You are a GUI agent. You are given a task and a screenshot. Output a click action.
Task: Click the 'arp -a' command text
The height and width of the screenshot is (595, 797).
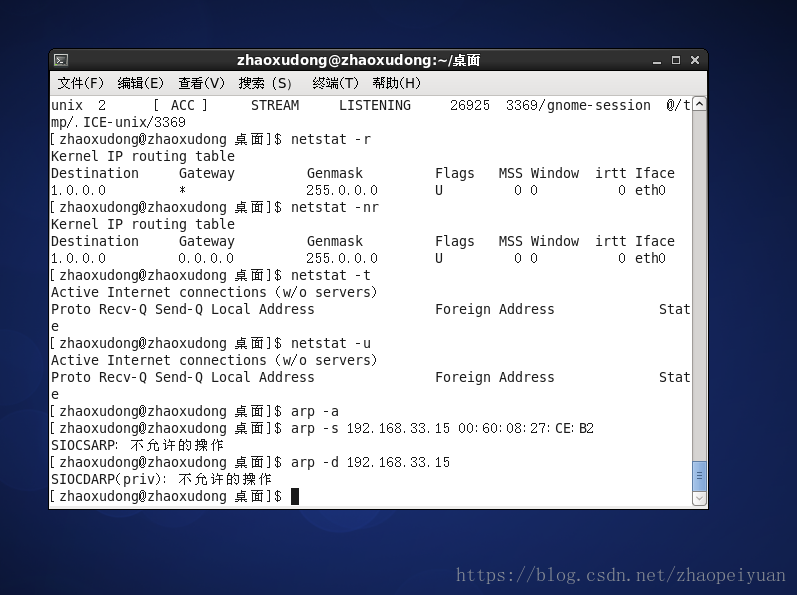[315, 411]
